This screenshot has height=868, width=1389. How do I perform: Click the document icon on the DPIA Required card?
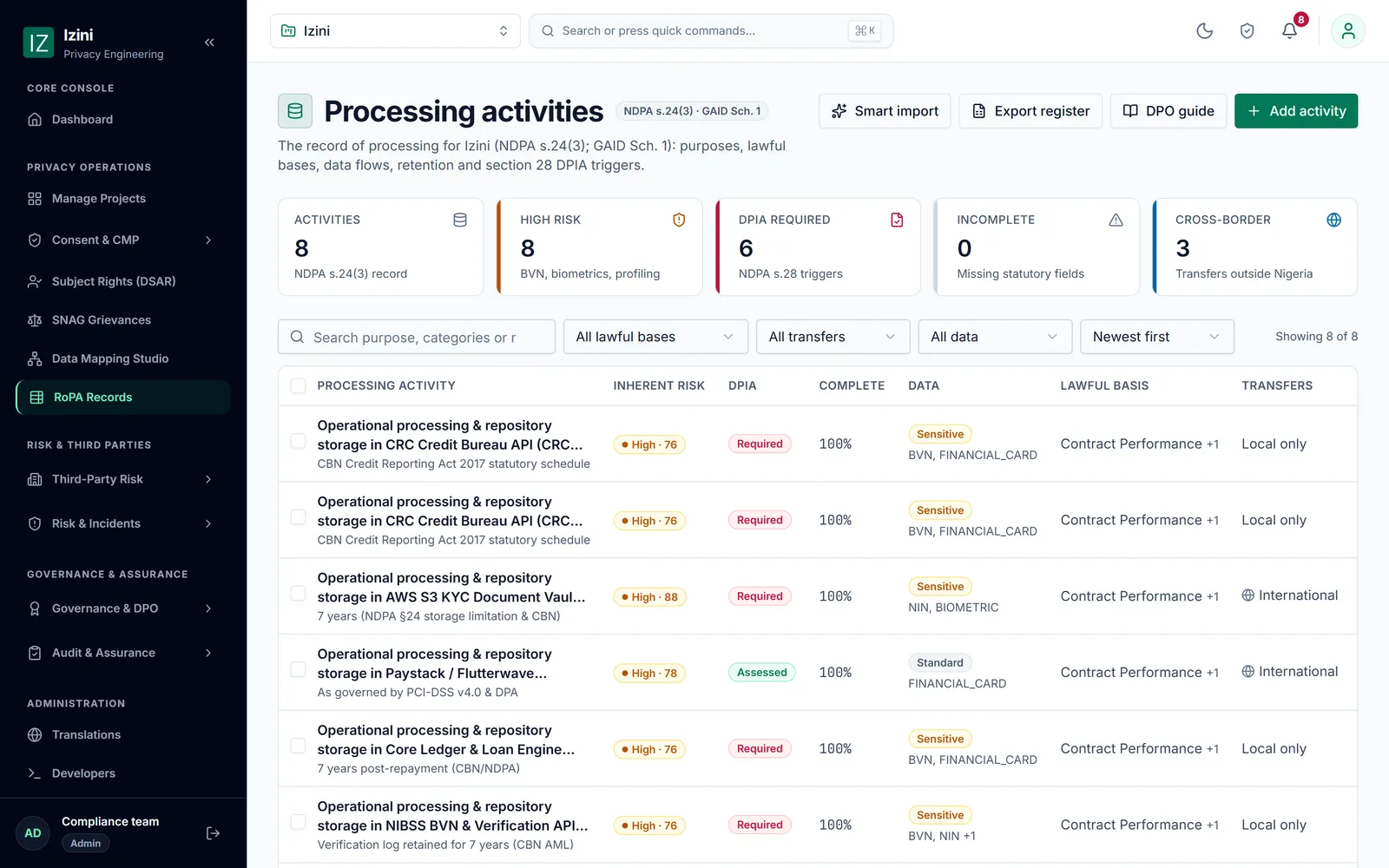click(x=897, y=220)
